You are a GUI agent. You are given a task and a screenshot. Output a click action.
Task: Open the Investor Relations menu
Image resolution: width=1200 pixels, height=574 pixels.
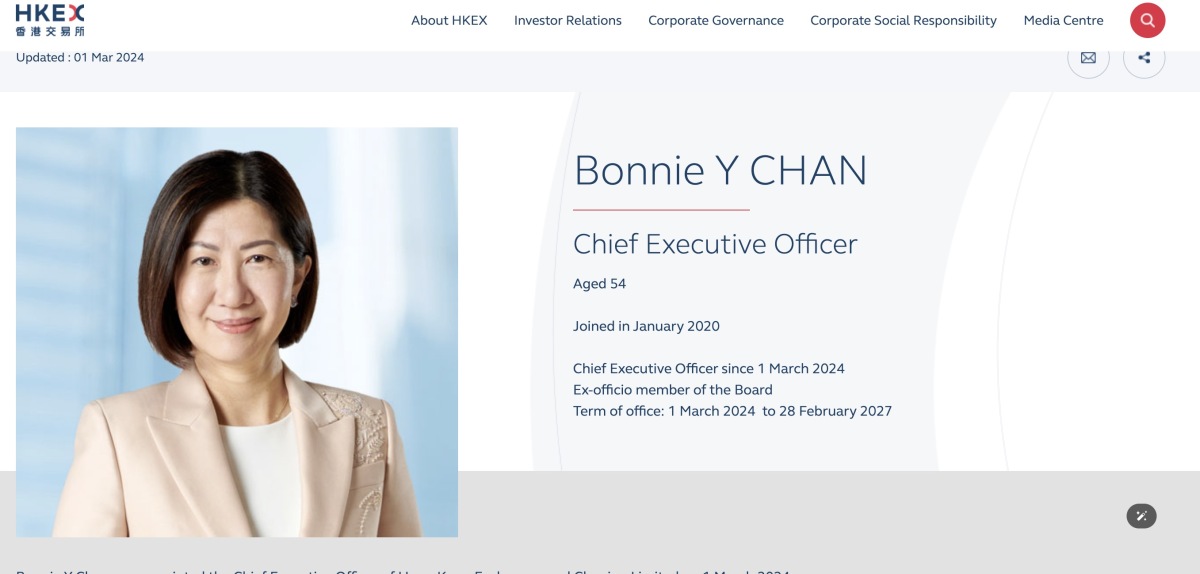pos(567,20)
